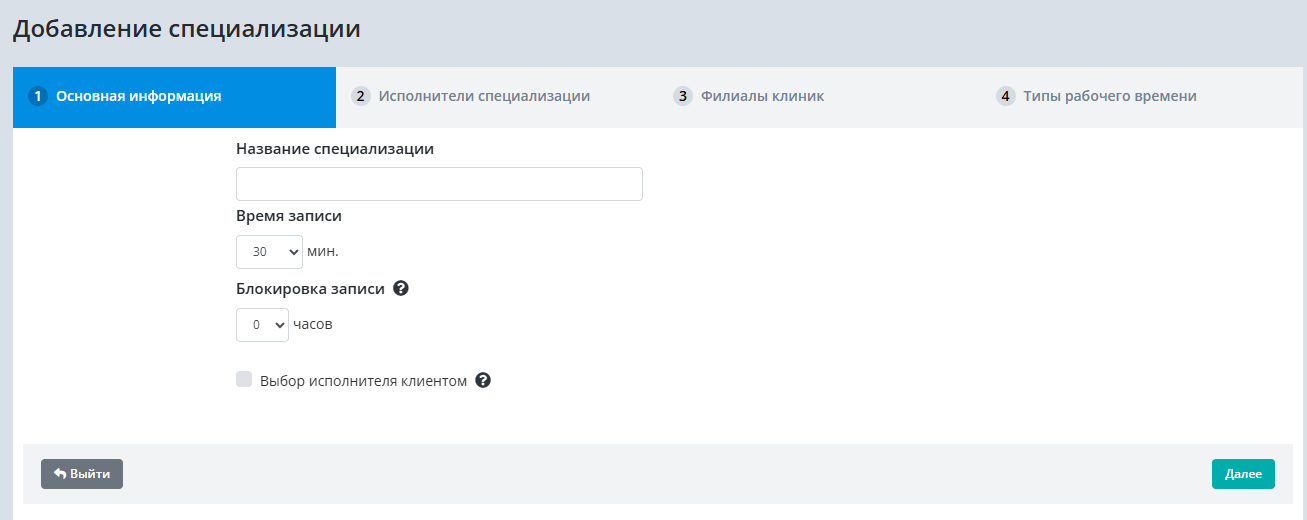The height and width of the screenshot is (520, 1307).
Task: Click the help icon beside Выбор исполнителя клиентом
Action: point(483,380)
